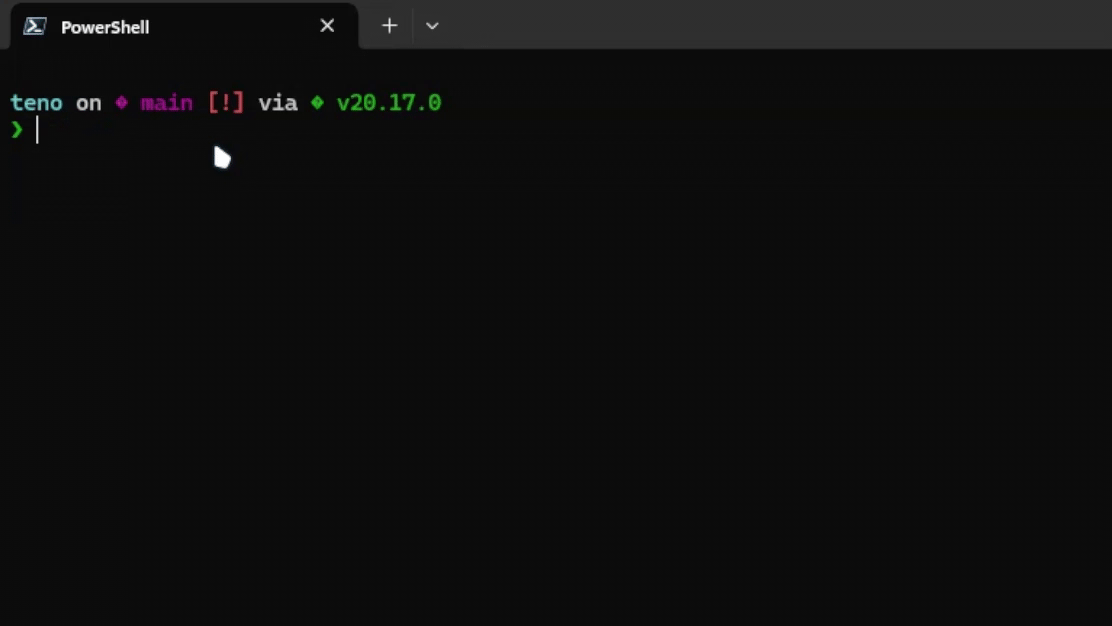Click the green Node.js symbol before the version

click(317, 103)
